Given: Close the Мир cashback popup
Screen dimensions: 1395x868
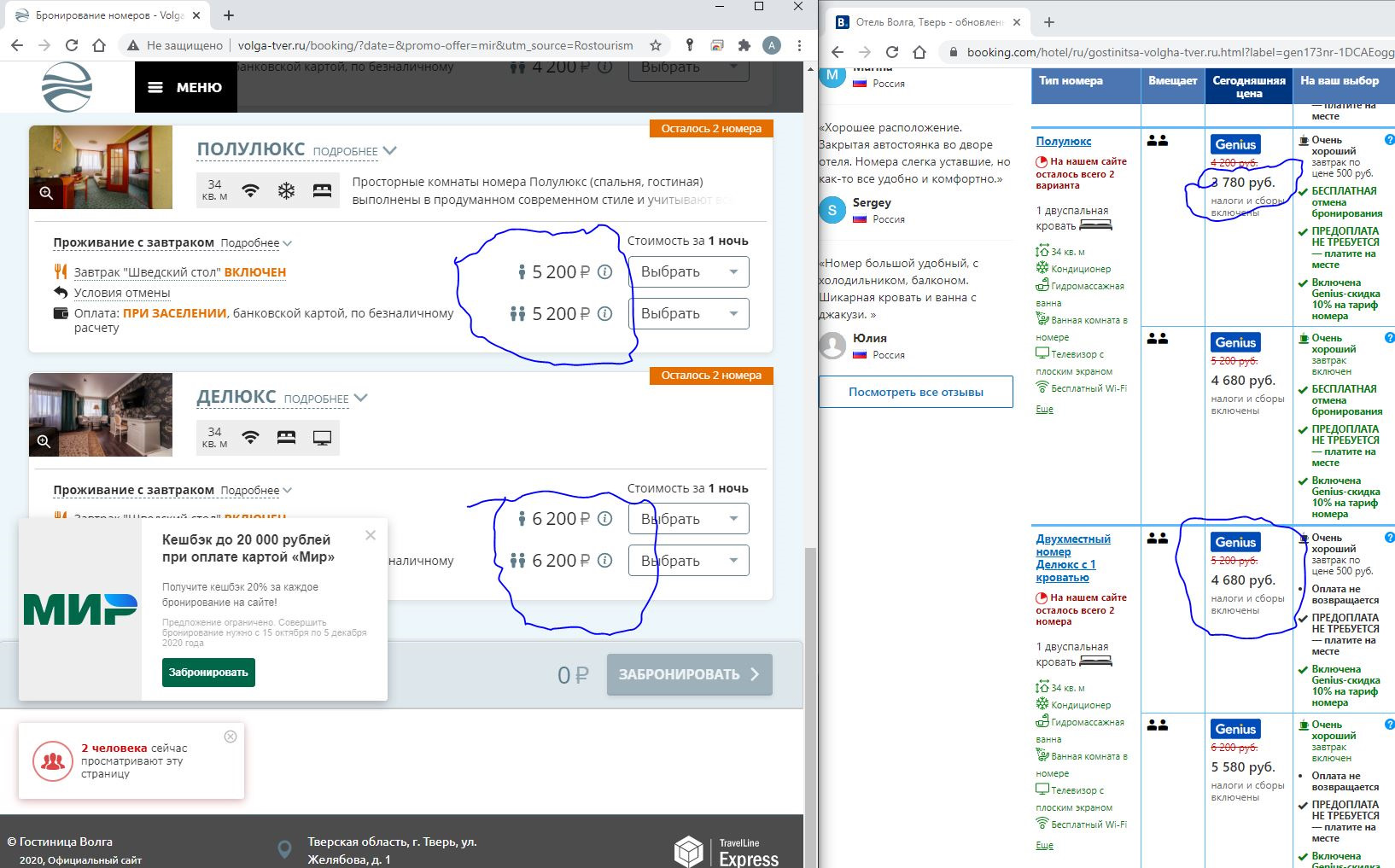Looking at the screenshot, I should (x=371, y=535).
